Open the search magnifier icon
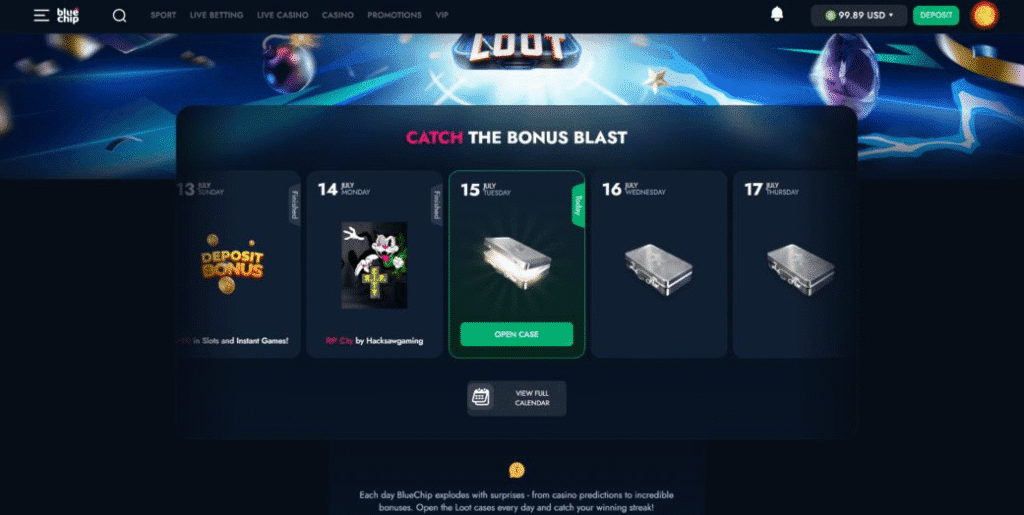1024x515 pixels. click(x=120, y=16)
